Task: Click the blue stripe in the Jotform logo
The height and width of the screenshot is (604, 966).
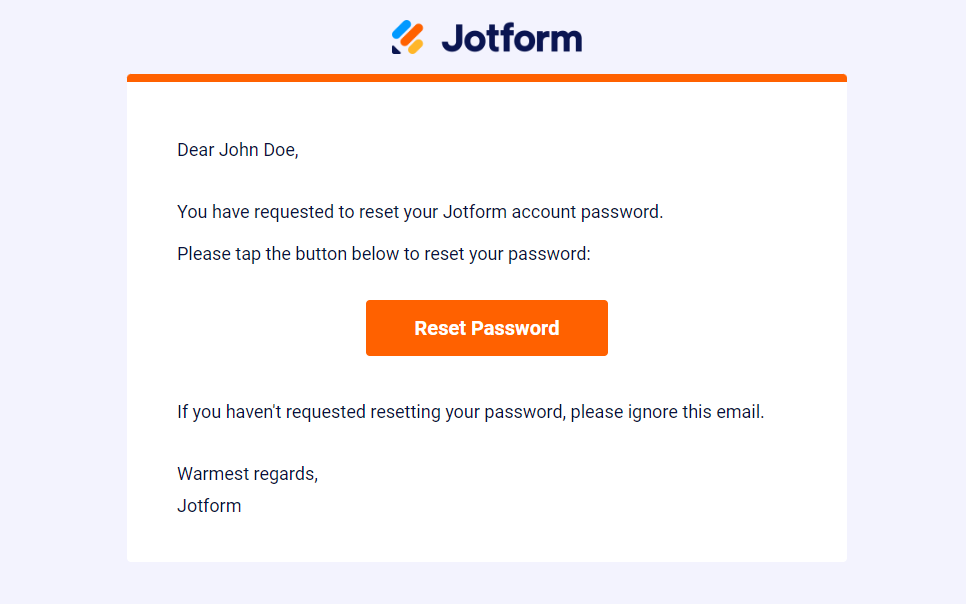Action: (x=401, y=31)
